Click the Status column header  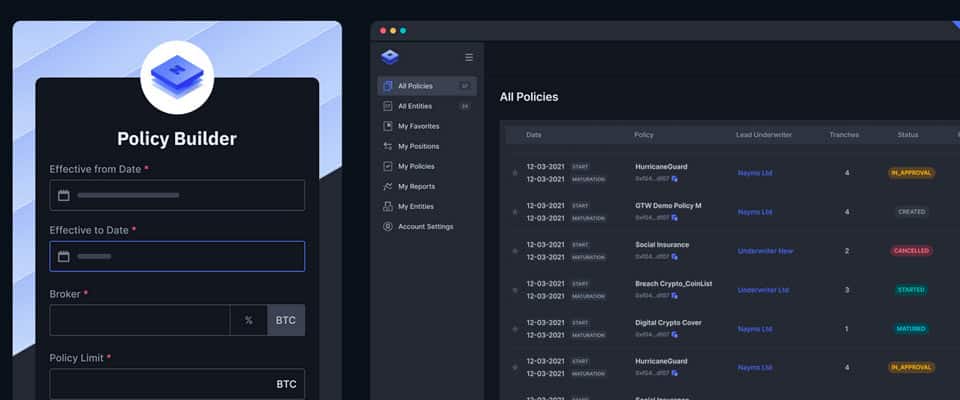[x=908, y=135]
